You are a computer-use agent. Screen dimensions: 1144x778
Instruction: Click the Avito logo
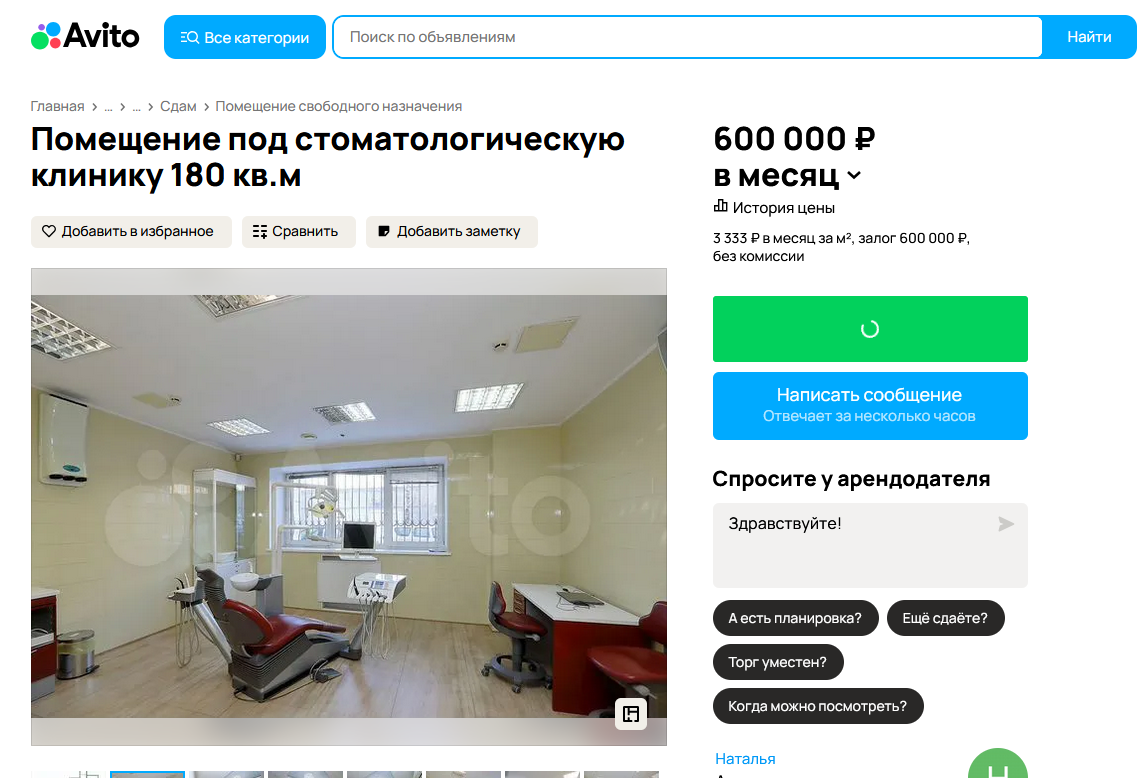[x=85, y=36]
